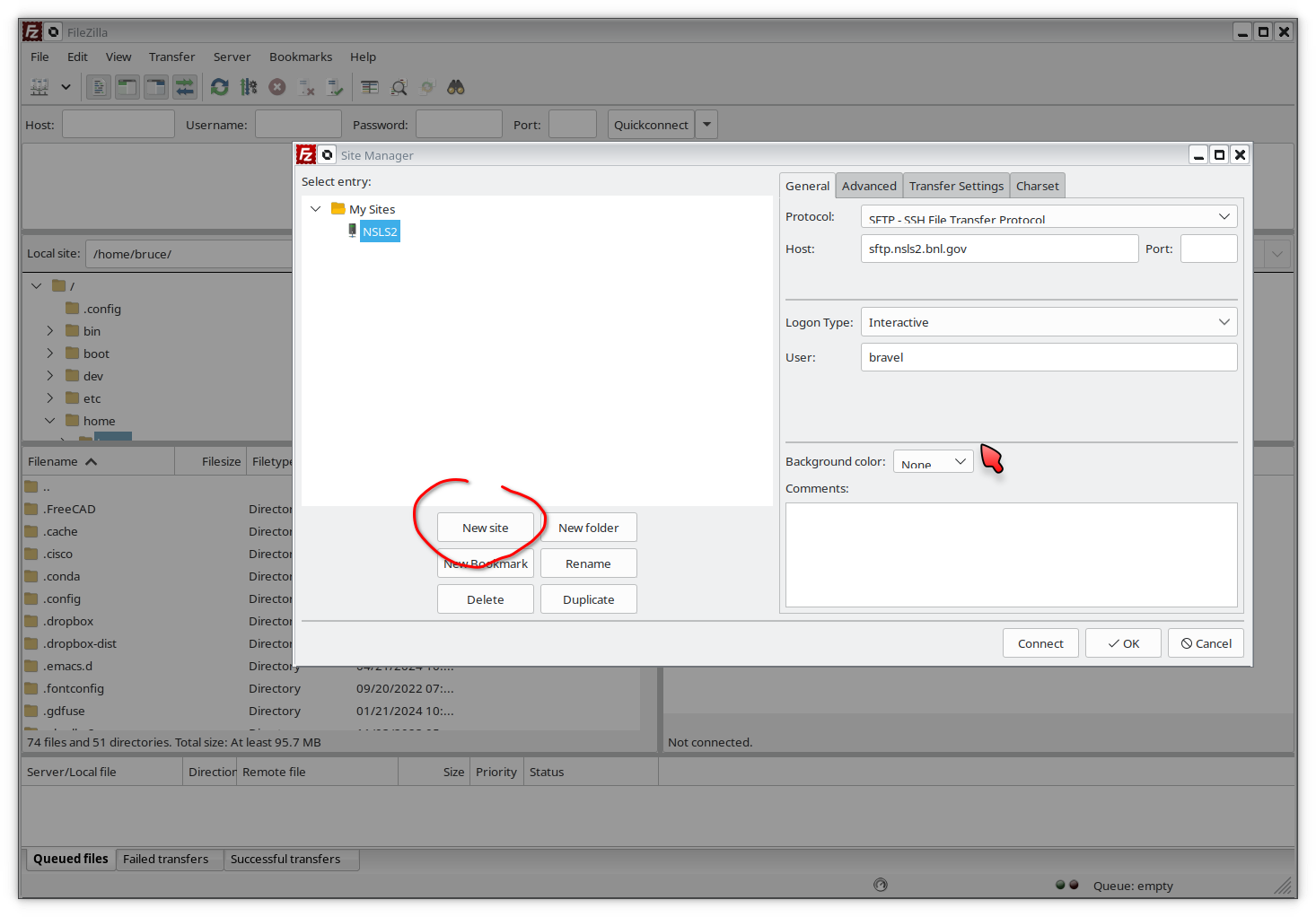Click the Comments text area
This screenshot has height=917, width=1316.
[x=1011, y=555]
